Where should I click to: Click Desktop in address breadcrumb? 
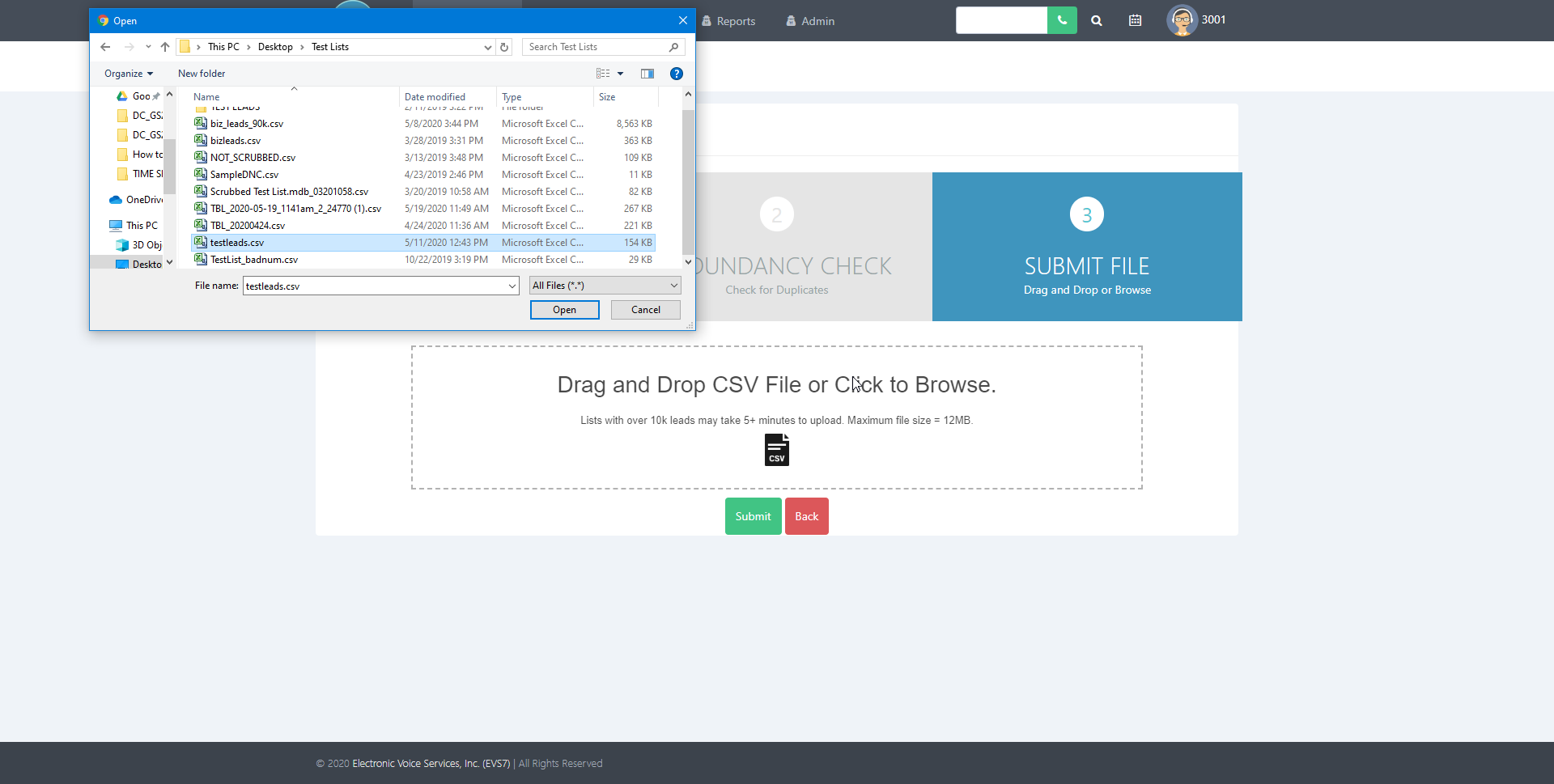(275, 47)
